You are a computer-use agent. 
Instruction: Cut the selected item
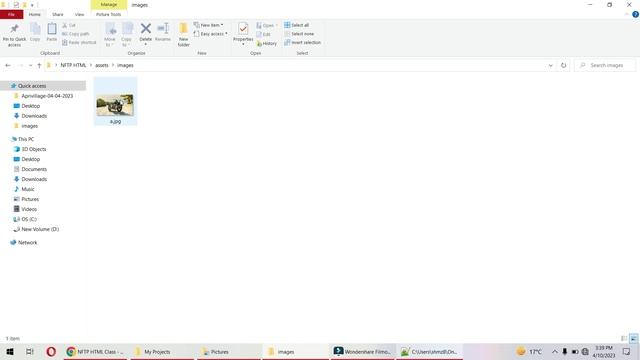pos(69,25)
